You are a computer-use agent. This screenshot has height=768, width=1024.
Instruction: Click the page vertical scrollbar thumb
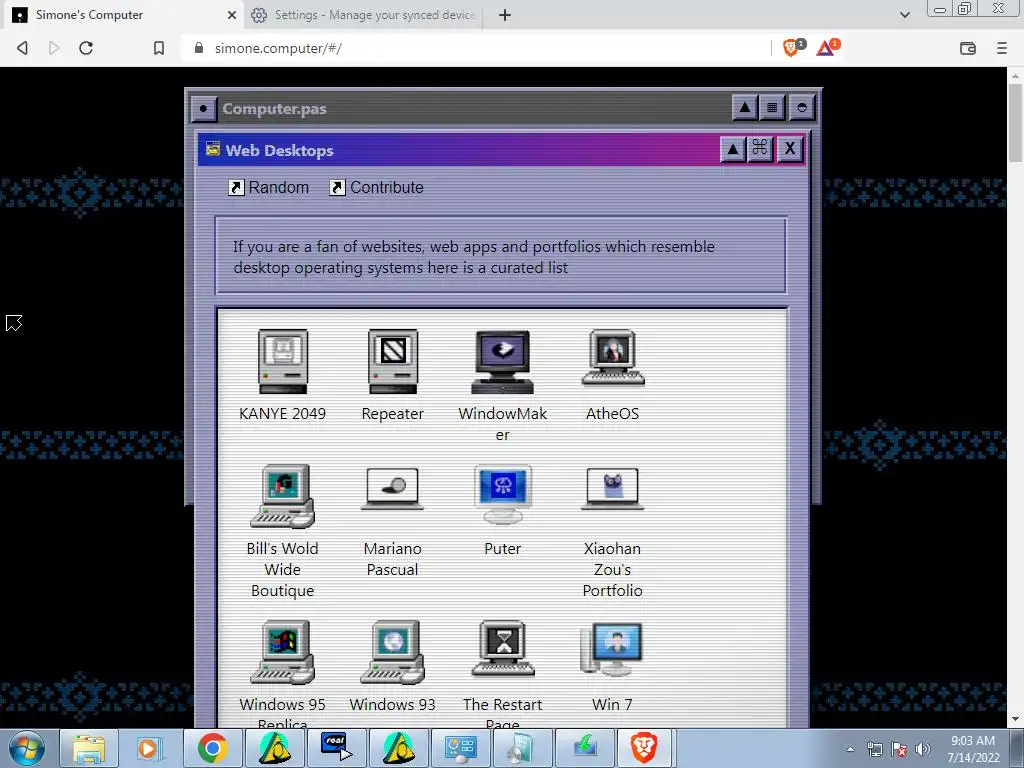coord(1016,122)
